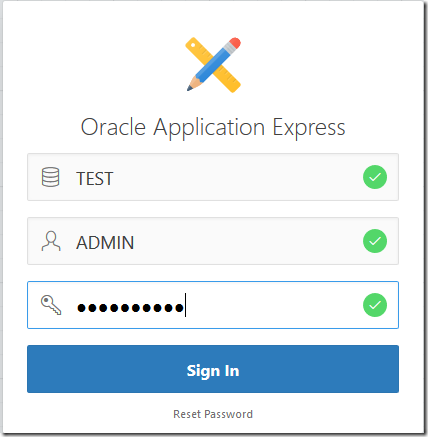Viewport: 428px width, 437px height.
Task: Click the key password icon
Action: coord(51,305)
